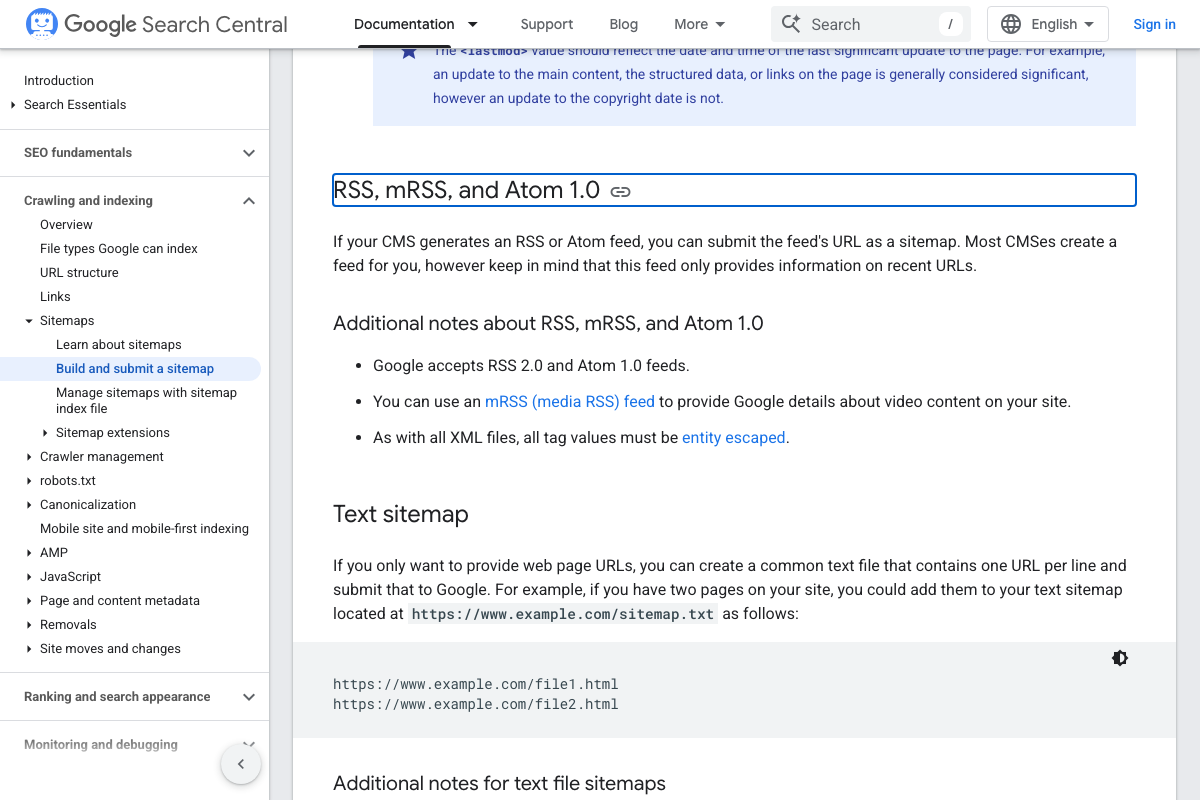1200x800 pixels.
Task: Open the entity escaped link
Action: click(734, 437)
